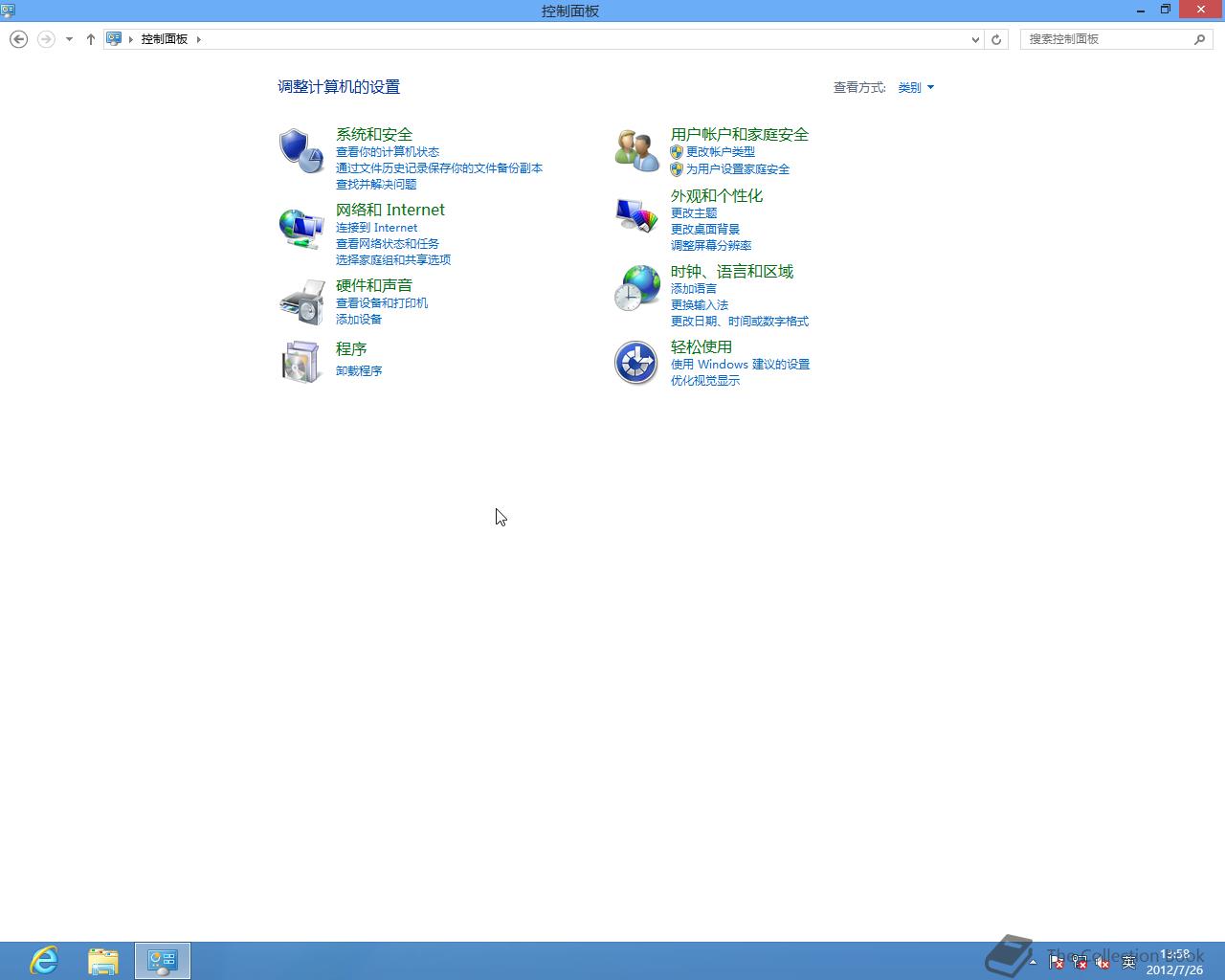Image resolution: width=1225 pixels, height=980 pixels.
Task: Open 网络和 Internet heading link
Action: (x=390, y=210)
